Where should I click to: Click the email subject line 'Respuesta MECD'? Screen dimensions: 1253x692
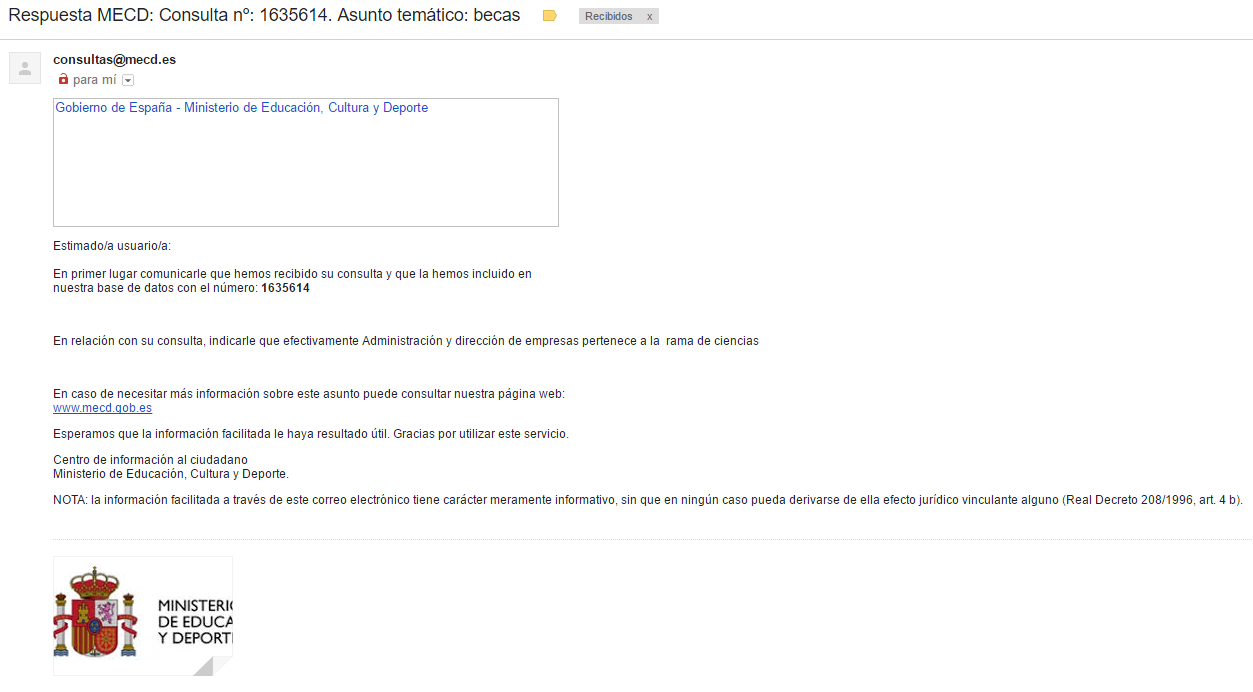point(264,16)
